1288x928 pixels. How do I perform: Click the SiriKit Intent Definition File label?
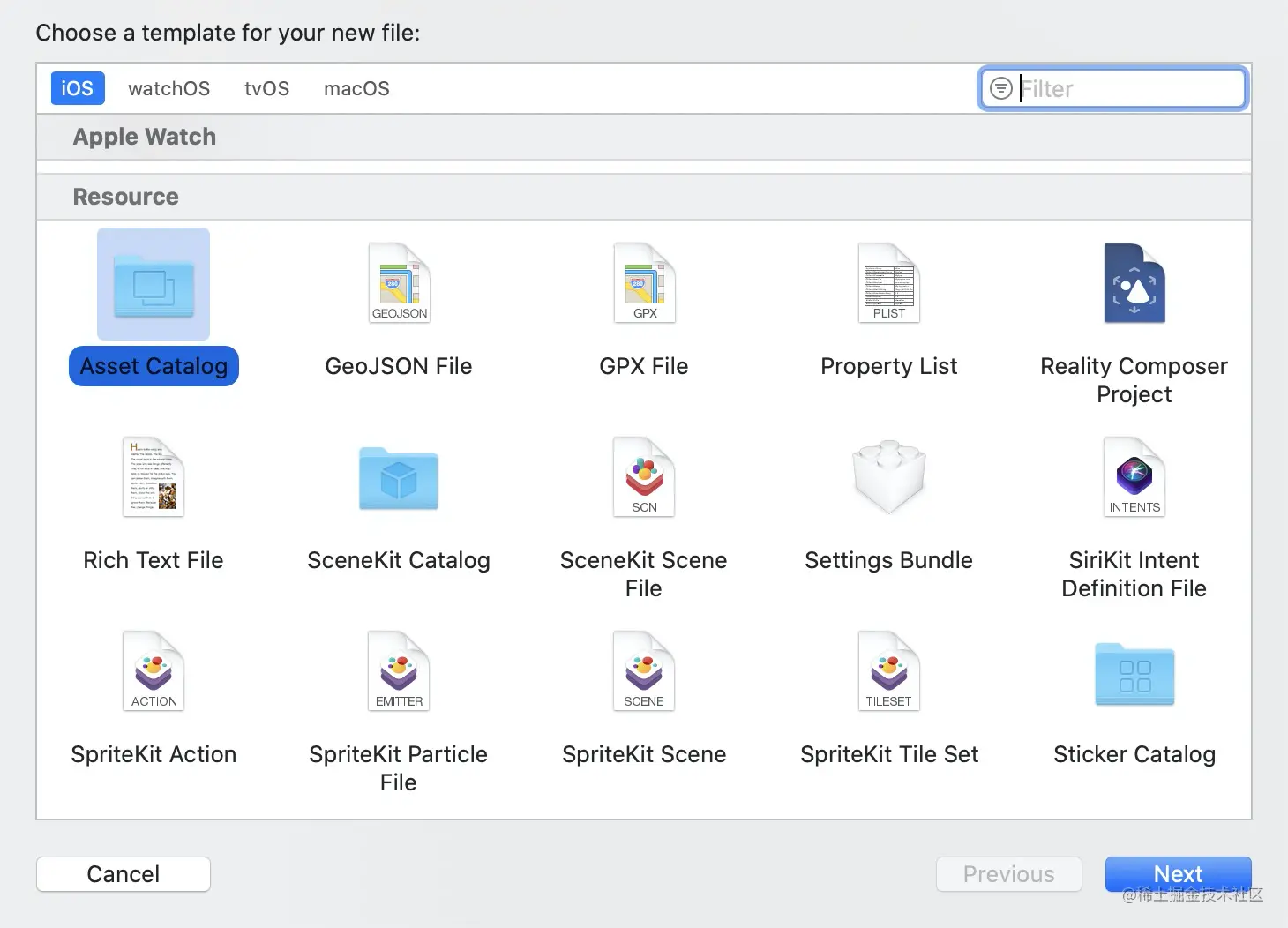(x=1134, y=574)
